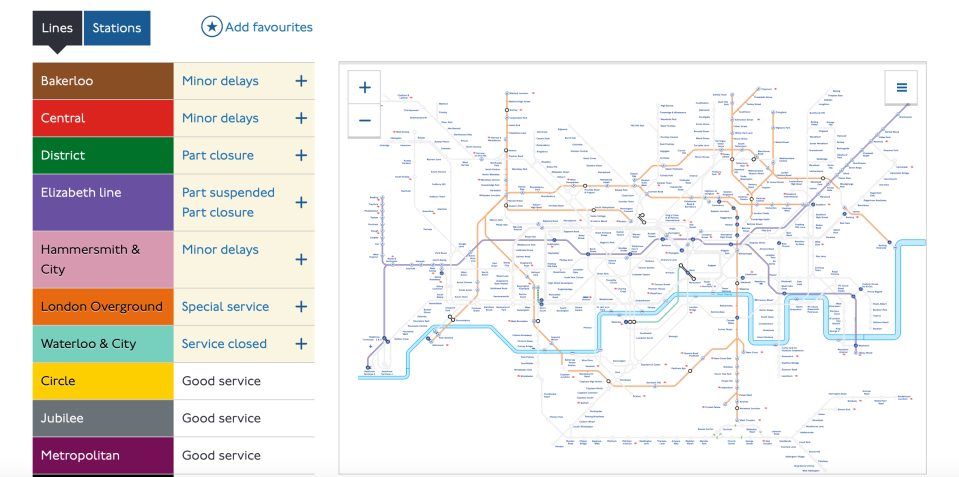Screen dimensions: 959x477
Task: Expand Central line minor delays details
Action: click(301, 118)
